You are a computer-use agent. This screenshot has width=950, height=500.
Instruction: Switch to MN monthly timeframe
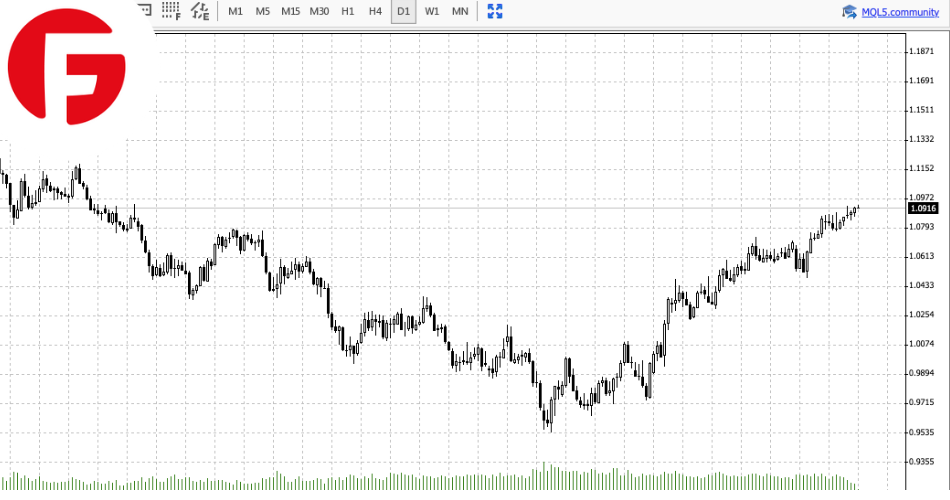click(x=459, y=11)
